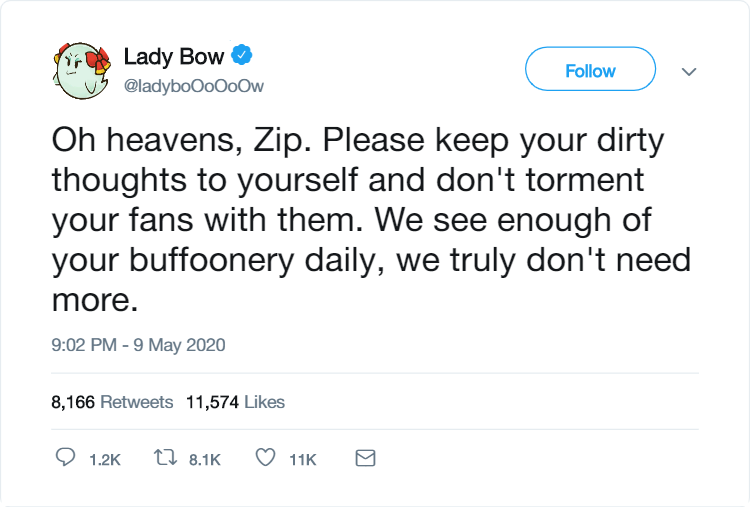Screen dimensions: 750x507
Task: Click the 1.2K reply count
Action: pos(105,460)
